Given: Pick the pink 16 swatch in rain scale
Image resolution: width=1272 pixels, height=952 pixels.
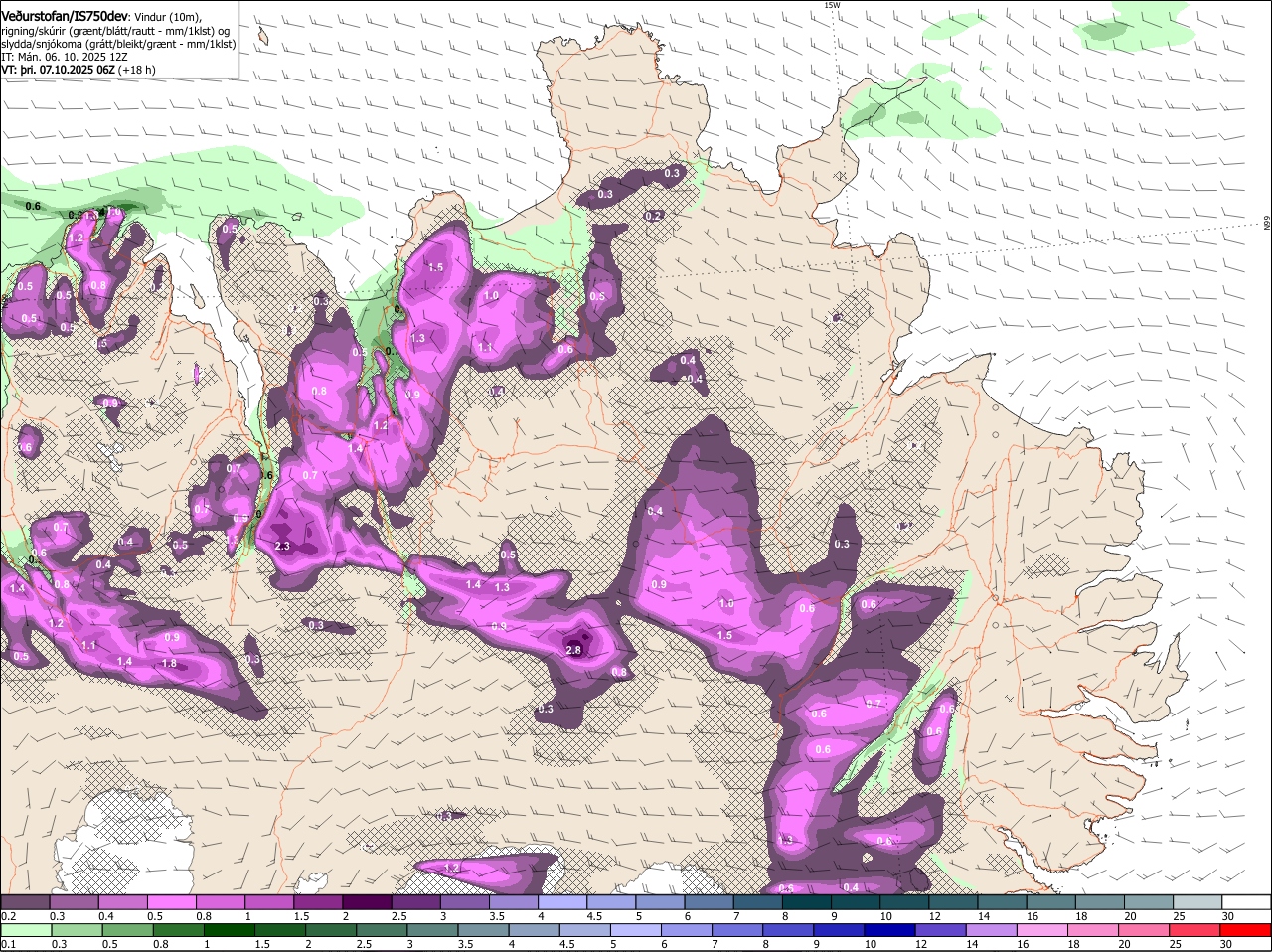Looking at the screenshot, I should pyautogui.click(x=1042, y=931).
